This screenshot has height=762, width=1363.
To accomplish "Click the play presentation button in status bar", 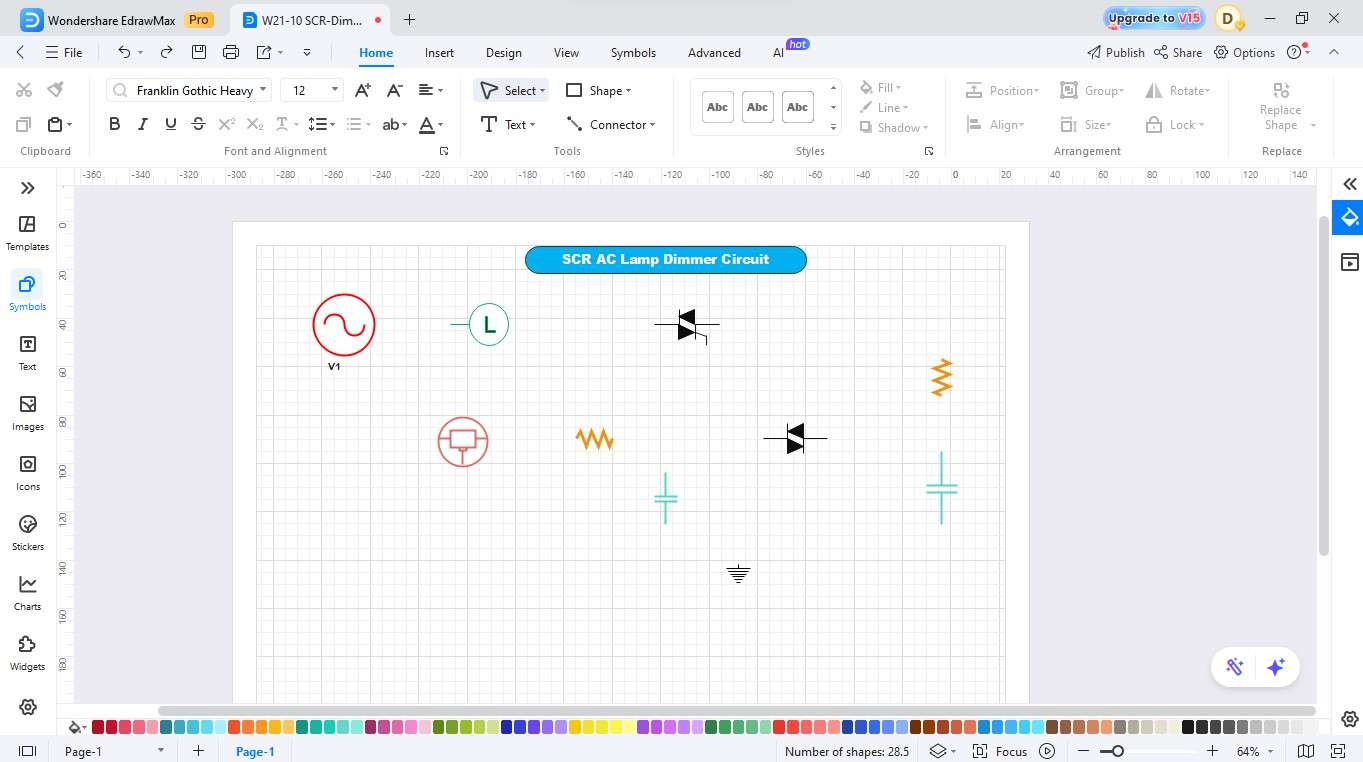I will (x=1047, y=751).
